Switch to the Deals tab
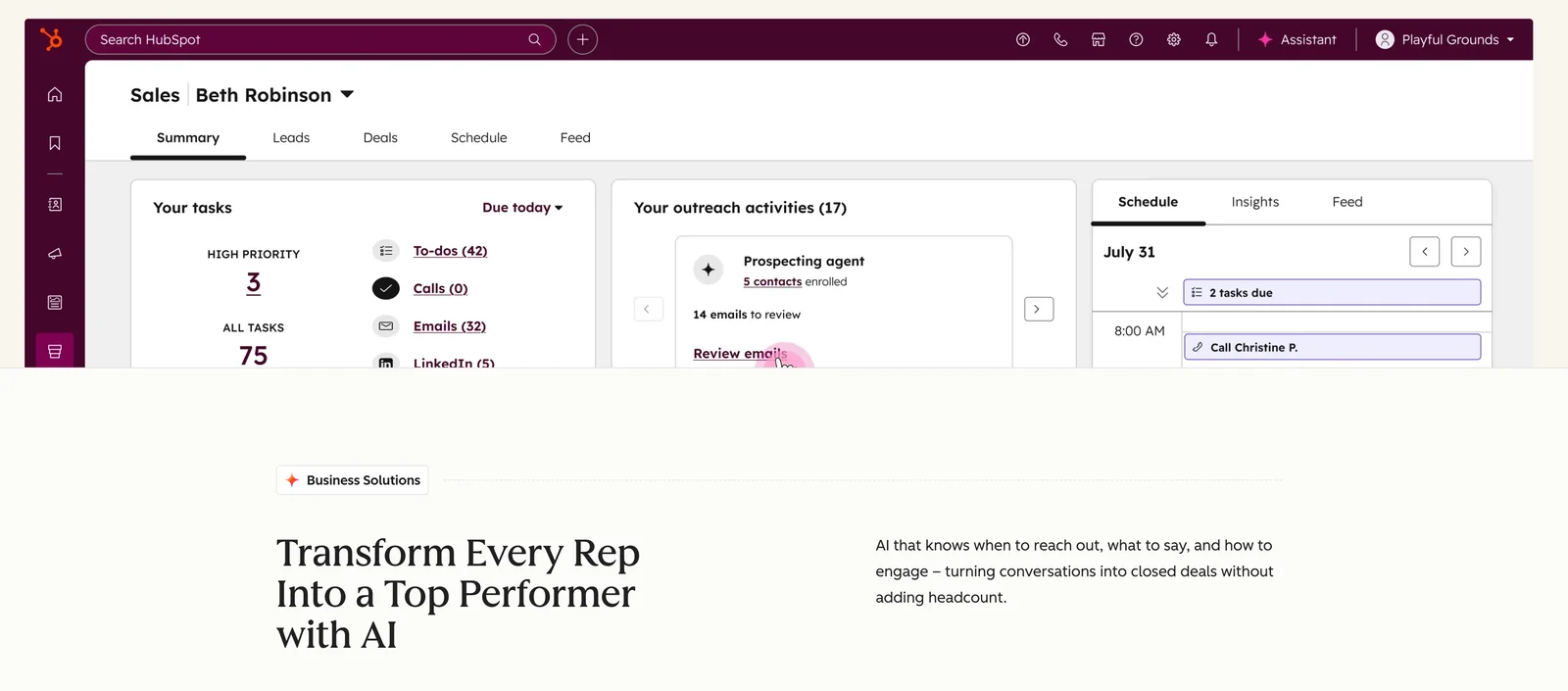Screen dimensions: 1568x691 click(380, 138)
